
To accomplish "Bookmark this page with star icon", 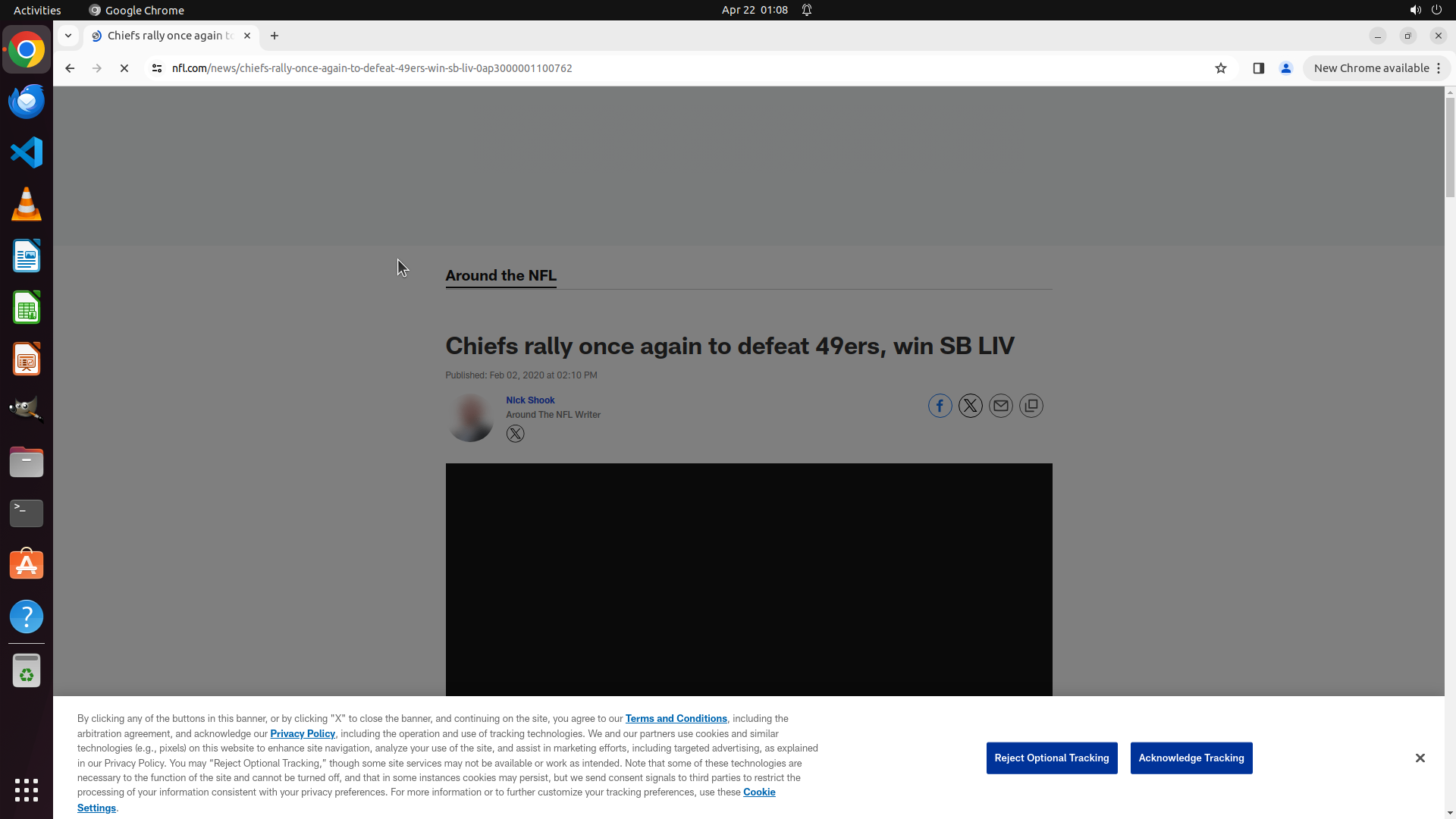I will (1220, 68).
